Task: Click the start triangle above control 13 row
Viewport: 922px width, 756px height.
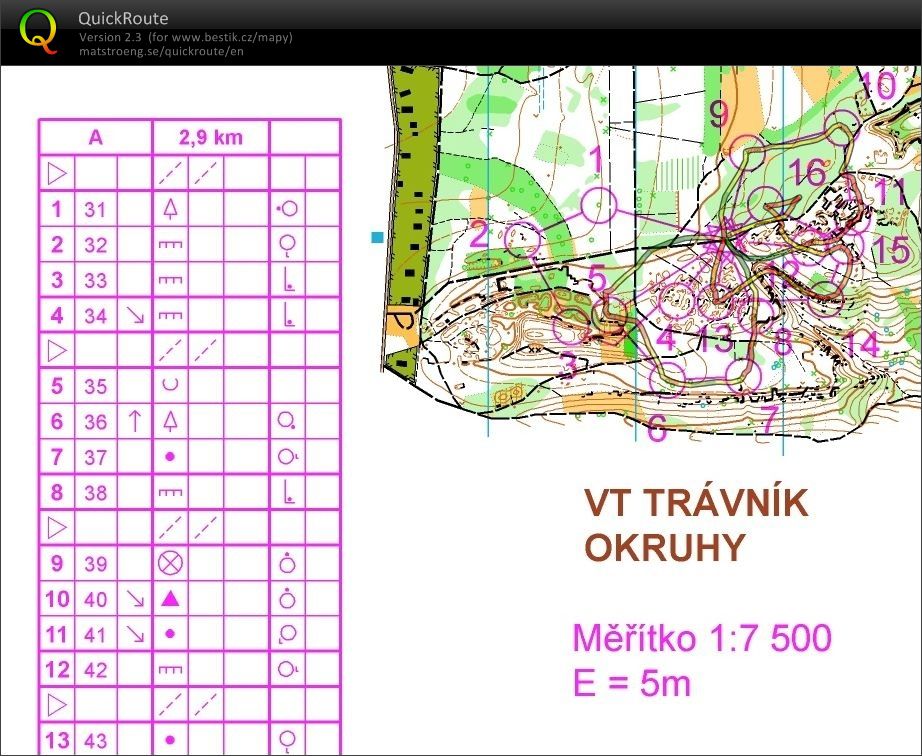Action: tap(57, 705)
